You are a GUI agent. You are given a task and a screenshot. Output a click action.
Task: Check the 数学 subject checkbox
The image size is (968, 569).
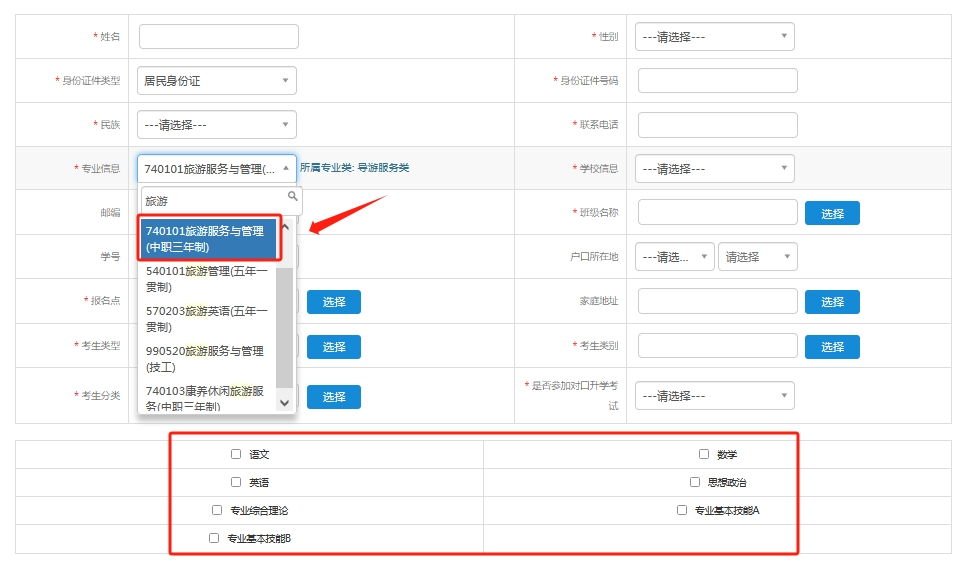click(x=704, y=454)
